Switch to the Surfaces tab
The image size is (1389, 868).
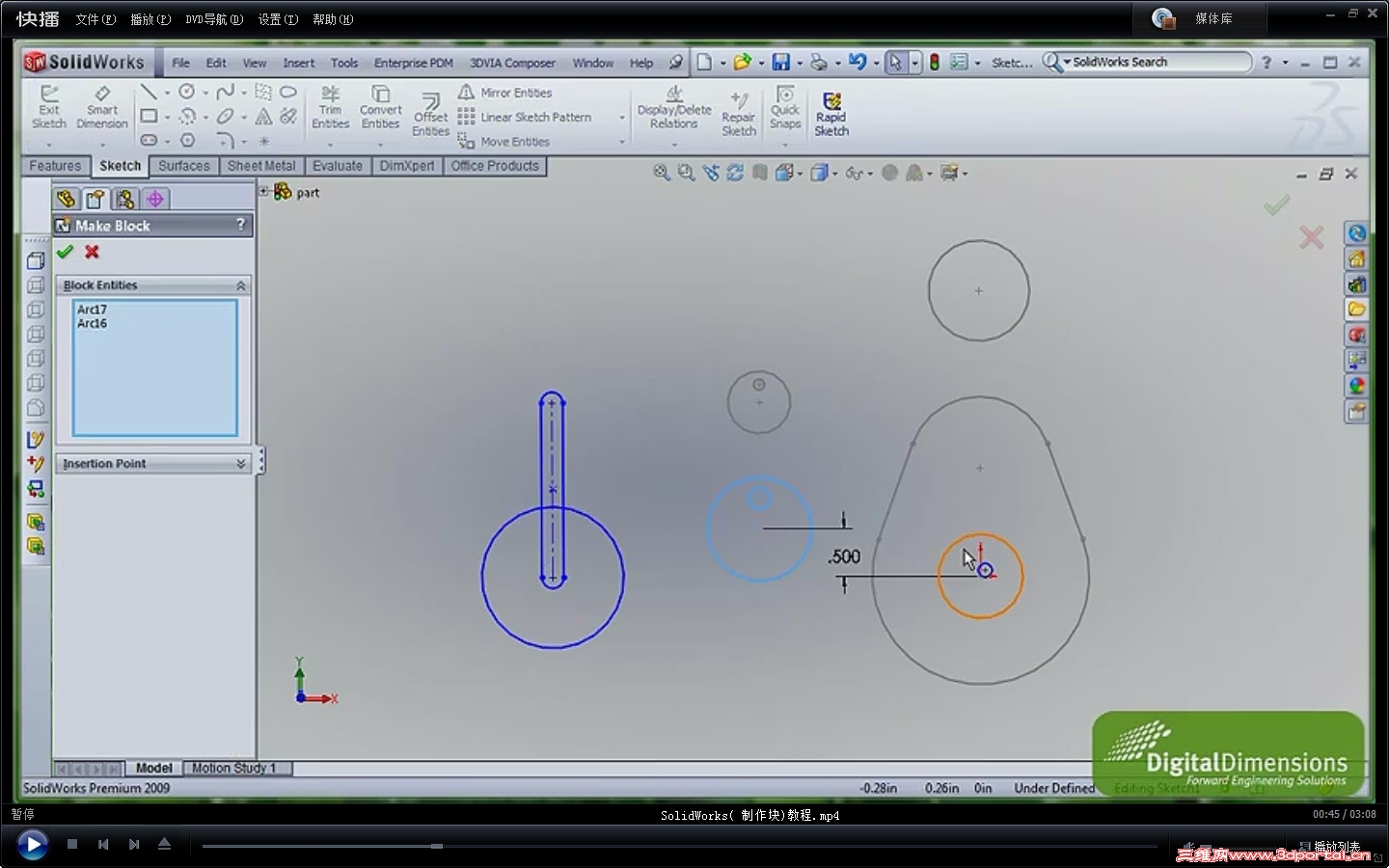coord(184,166)
